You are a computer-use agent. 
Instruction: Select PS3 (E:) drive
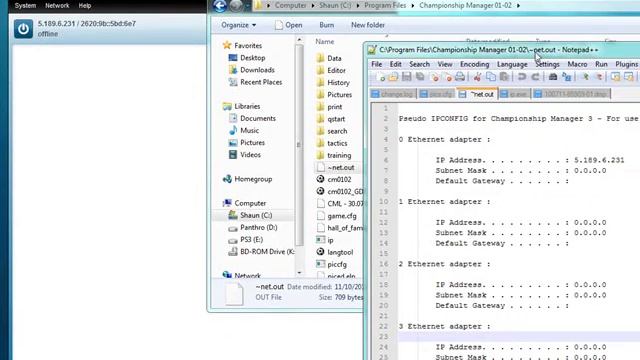[x=246, y=240]
